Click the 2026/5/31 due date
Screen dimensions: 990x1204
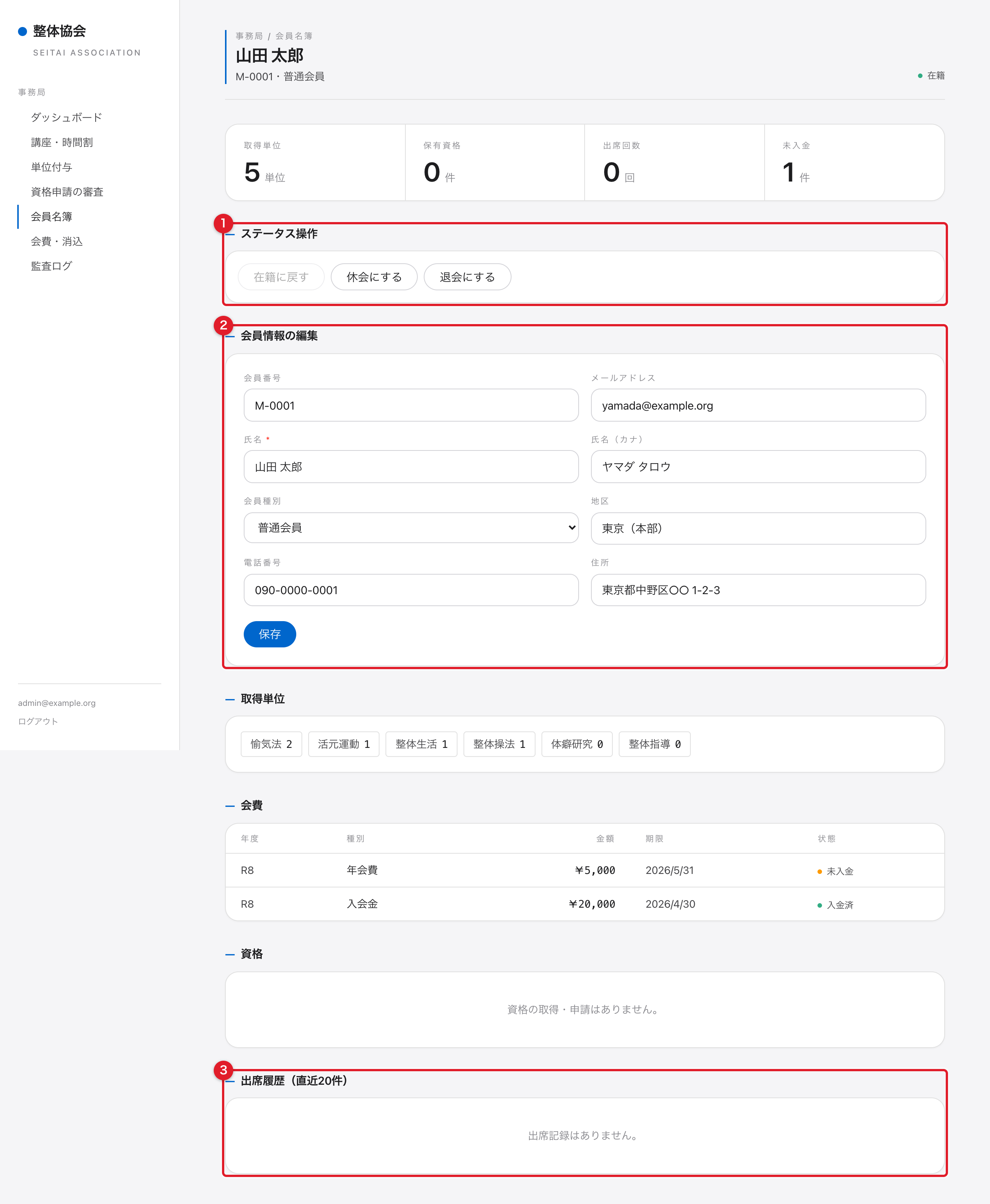tap(669, 870)
